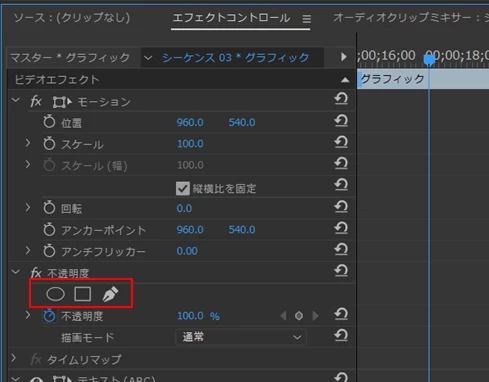Collapse the ビデオエフェクト section with the up arrow

345,80
